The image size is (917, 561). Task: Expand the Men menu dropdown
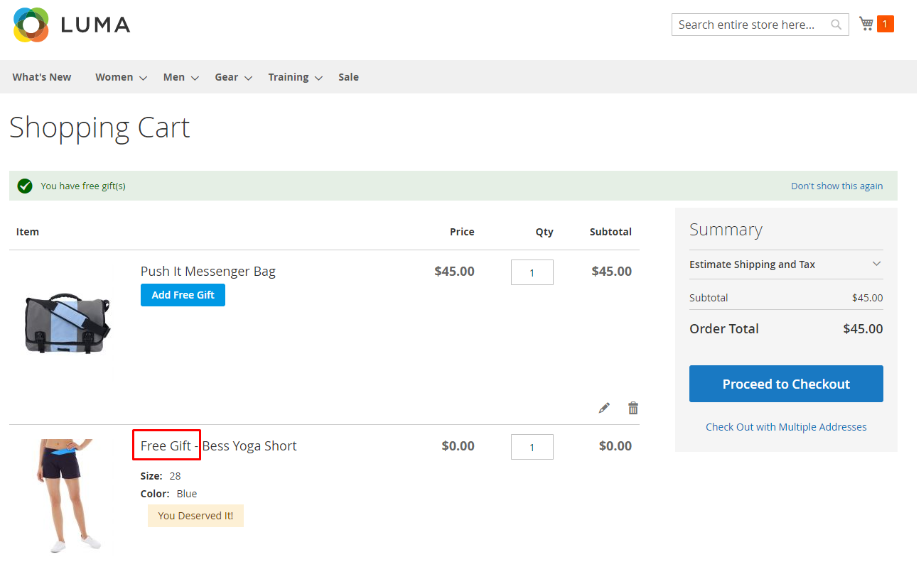pyautogui.click(x=181, y=77)
